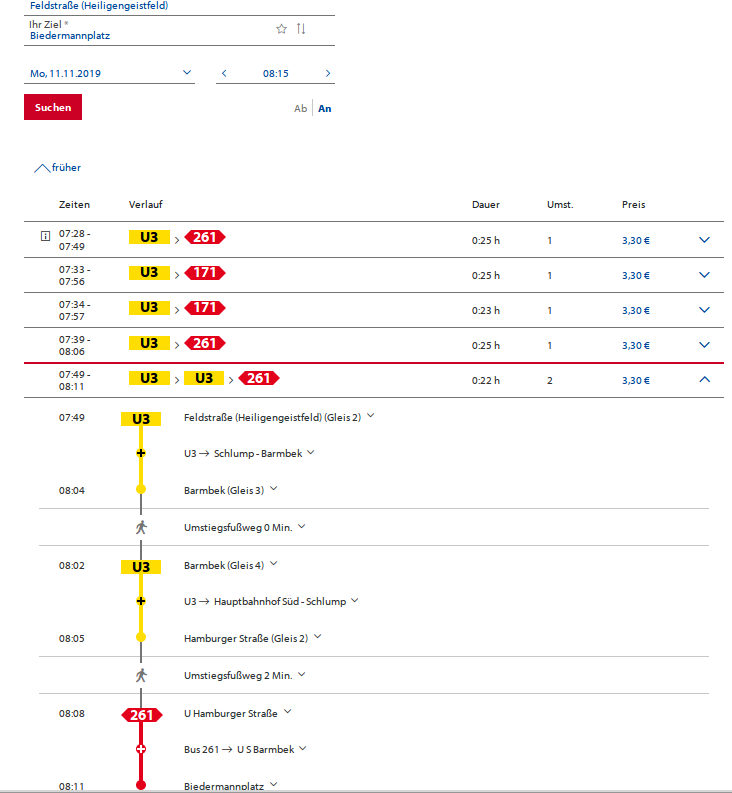
Task: Click bus 261 badge in 07:49 summary row
Action: click(259, 378)
